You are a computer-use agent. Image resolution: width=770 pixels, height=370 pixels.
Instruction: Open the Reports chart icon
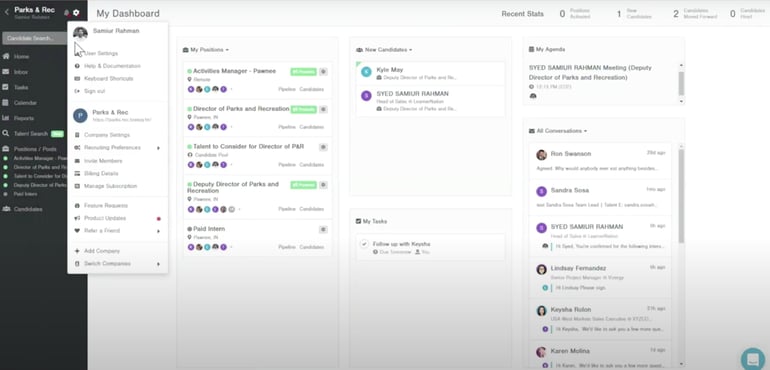tap(6, 118)
